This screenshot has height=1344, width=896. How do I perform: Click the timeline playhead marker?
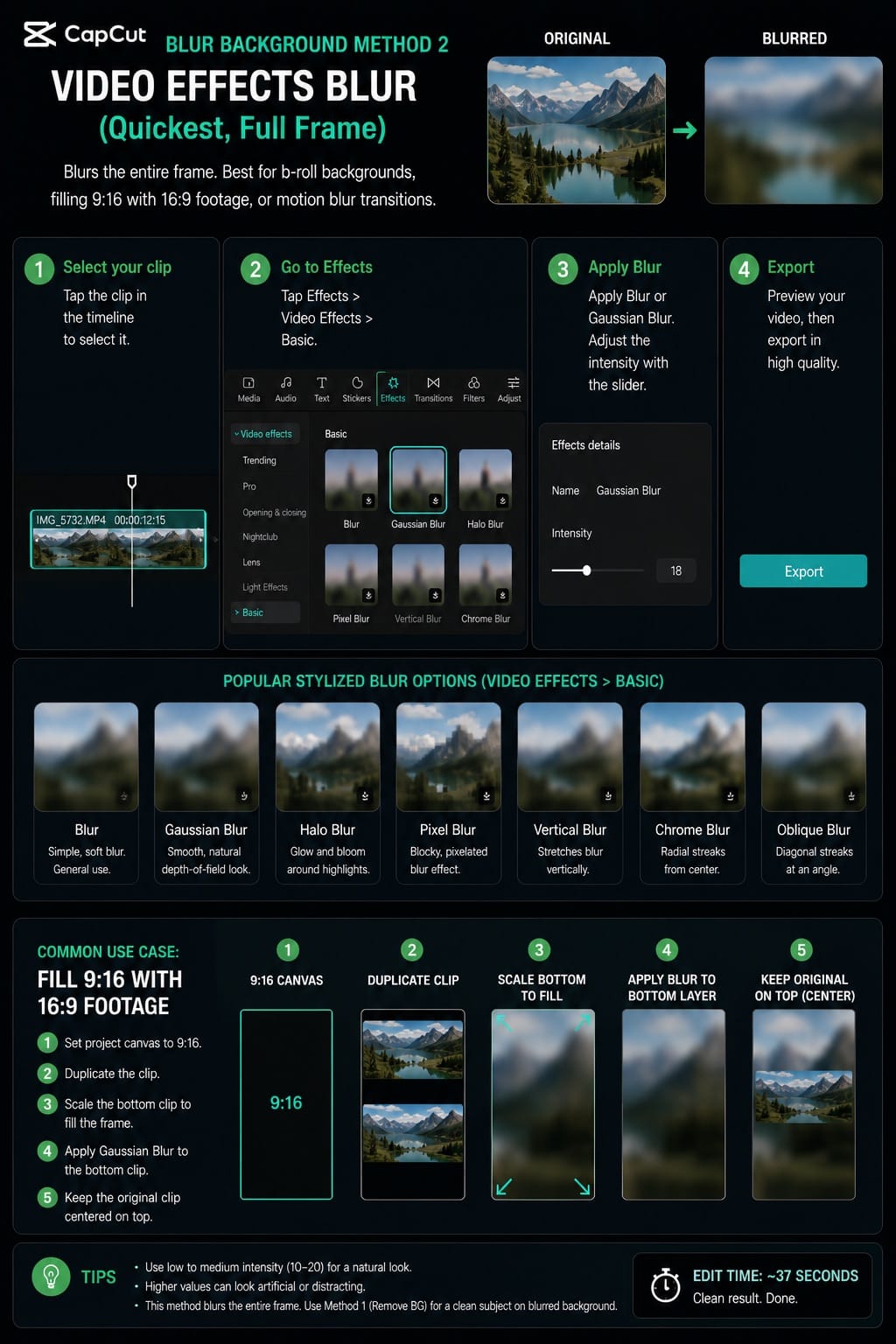pyautogui.click(x=132, y=481)
